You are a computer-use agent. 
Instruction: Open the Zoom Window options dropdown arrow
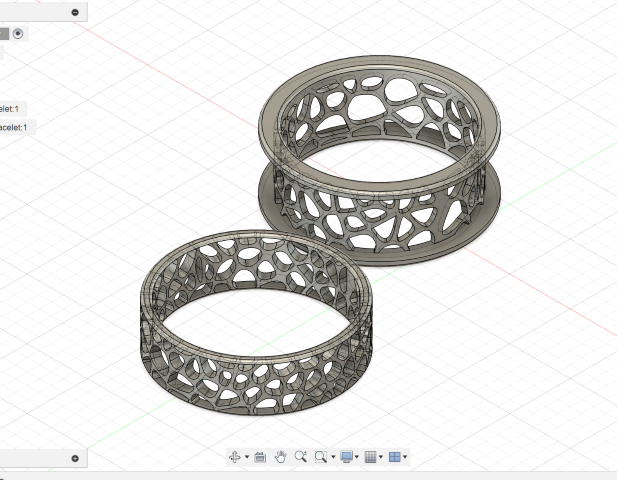332,458
